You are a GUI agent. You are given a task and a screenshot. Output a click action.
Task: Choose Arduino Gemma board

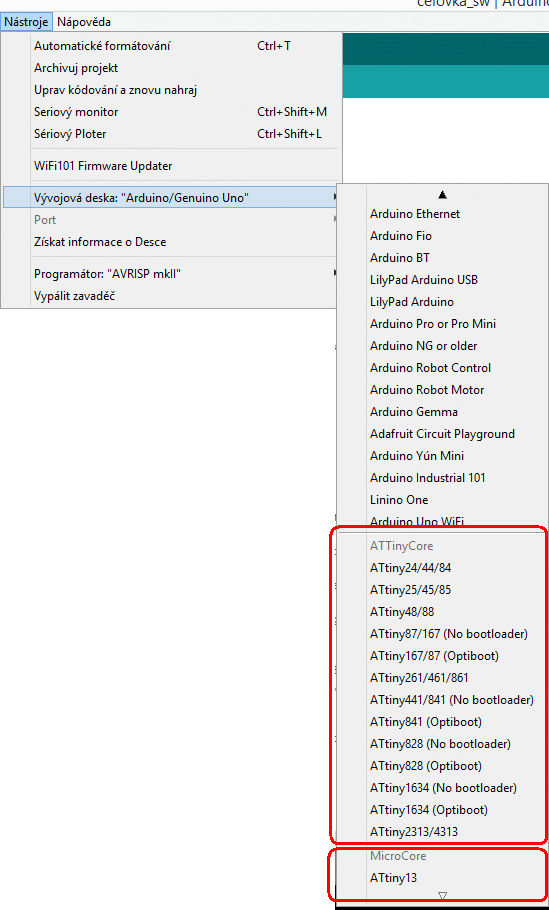coord(442,413)
